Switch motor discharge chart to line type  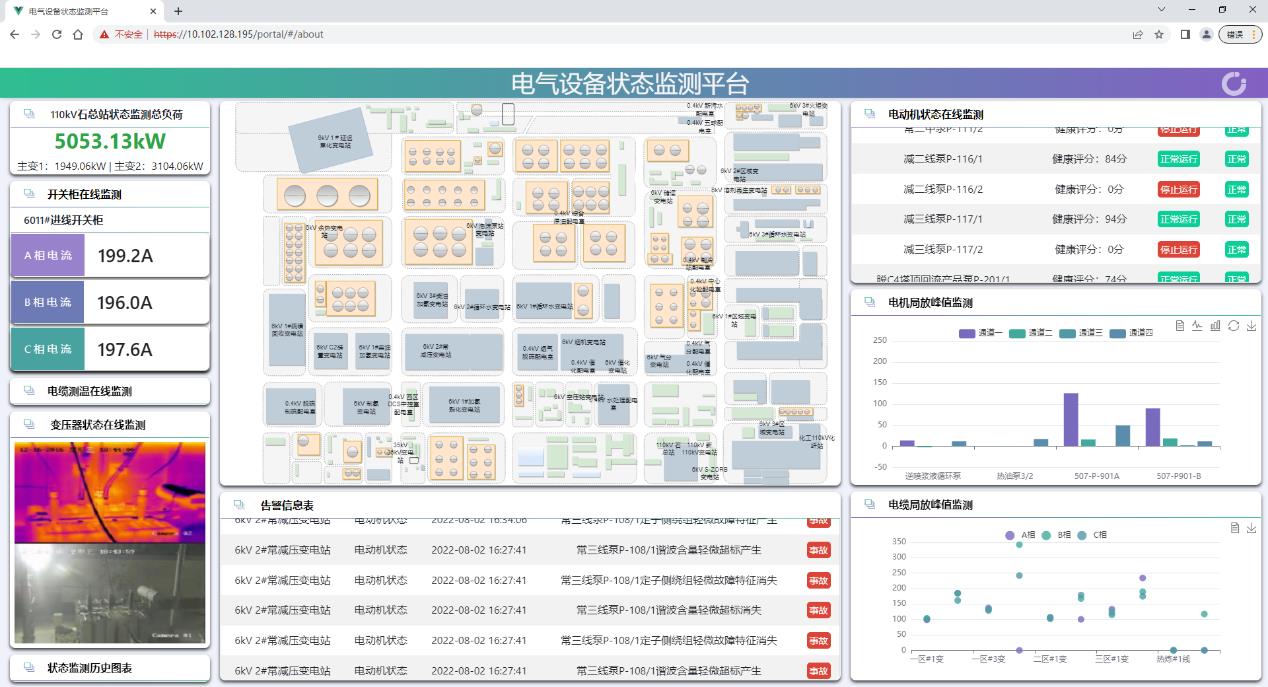(x=1197, y=326)
